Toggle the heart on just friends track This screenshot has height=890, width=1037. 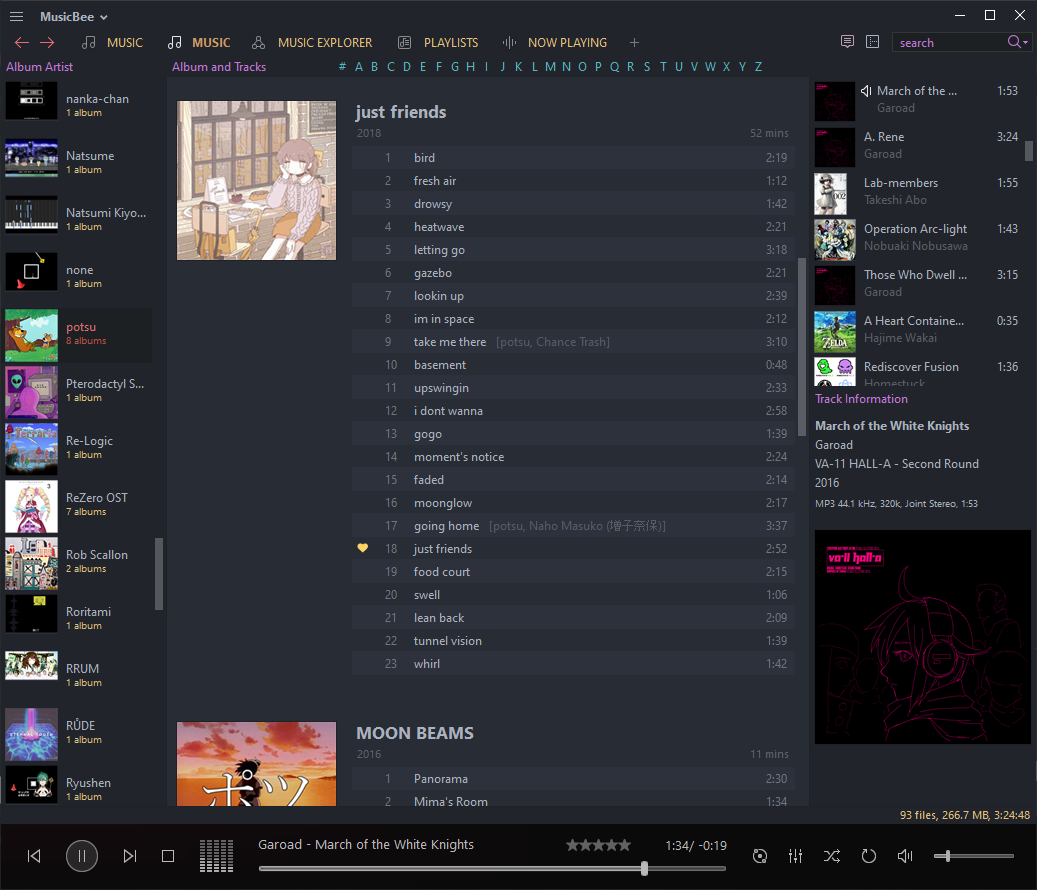tap(362, 548)
